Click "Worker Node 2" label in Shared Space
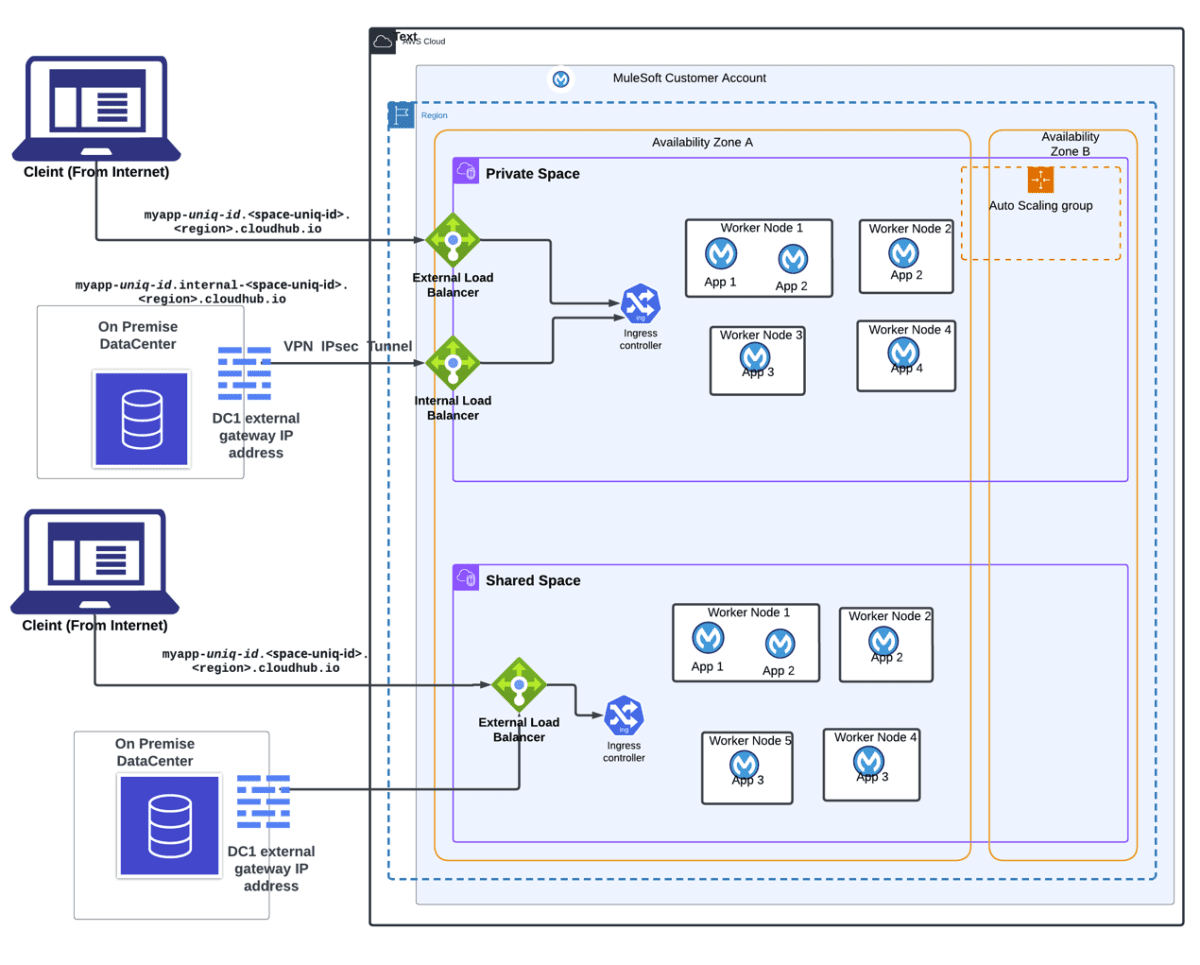 click(x=890, y=616)
